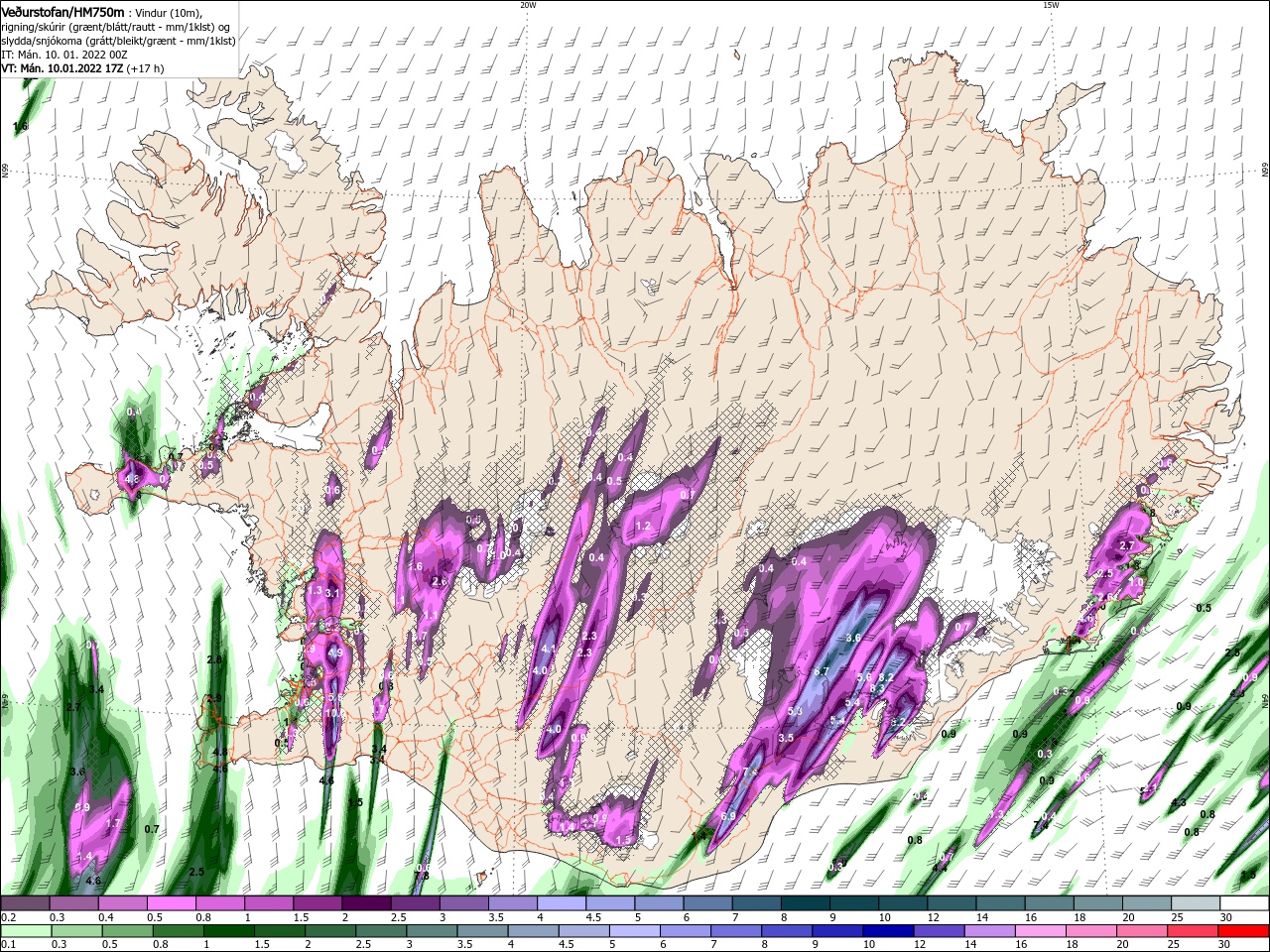This screenshot has width=1270, height=952.
Task: Select the bright pink swatch between 0.5 and 0.8
Action: 171,903
